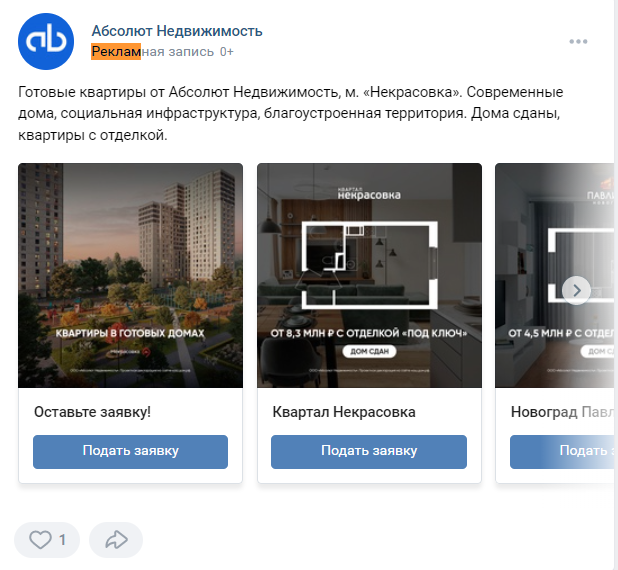
Task: Open the Некрасовка floor plan image
Action: coord(369,276)
